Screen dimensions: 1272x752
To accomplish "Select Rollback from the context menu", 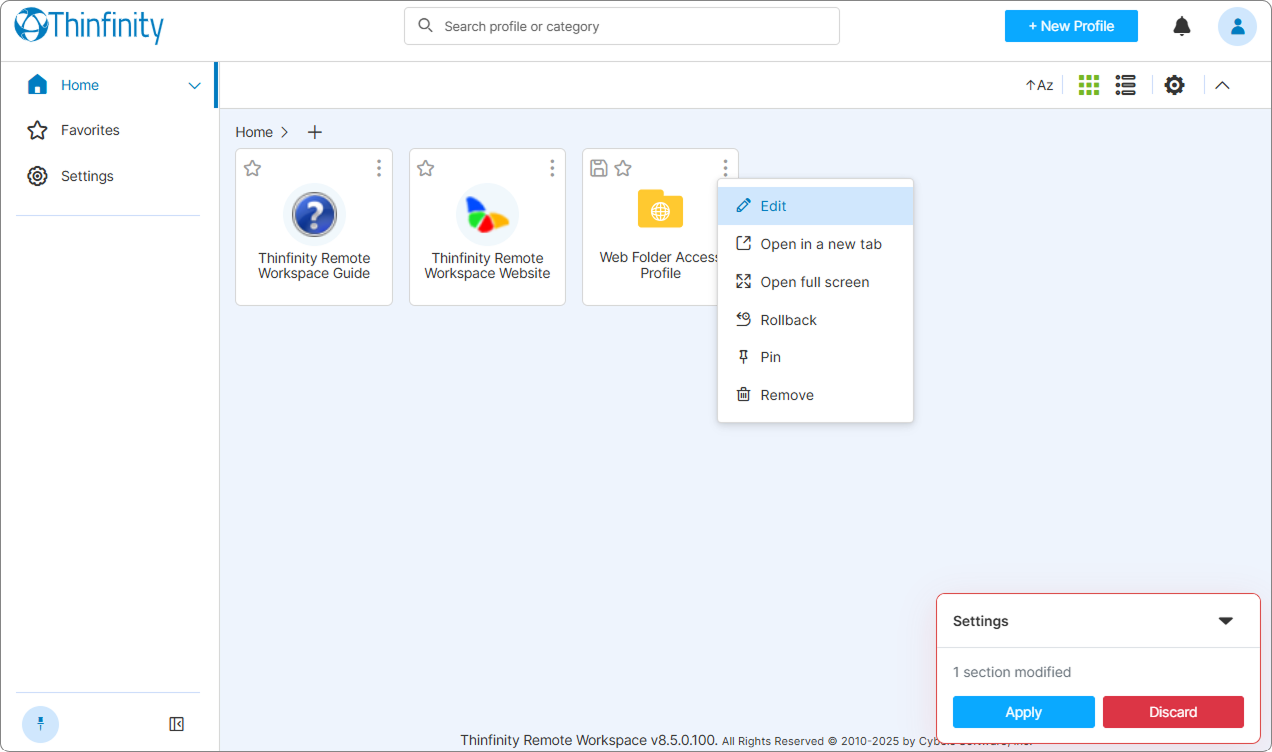I will click(815, 320).
